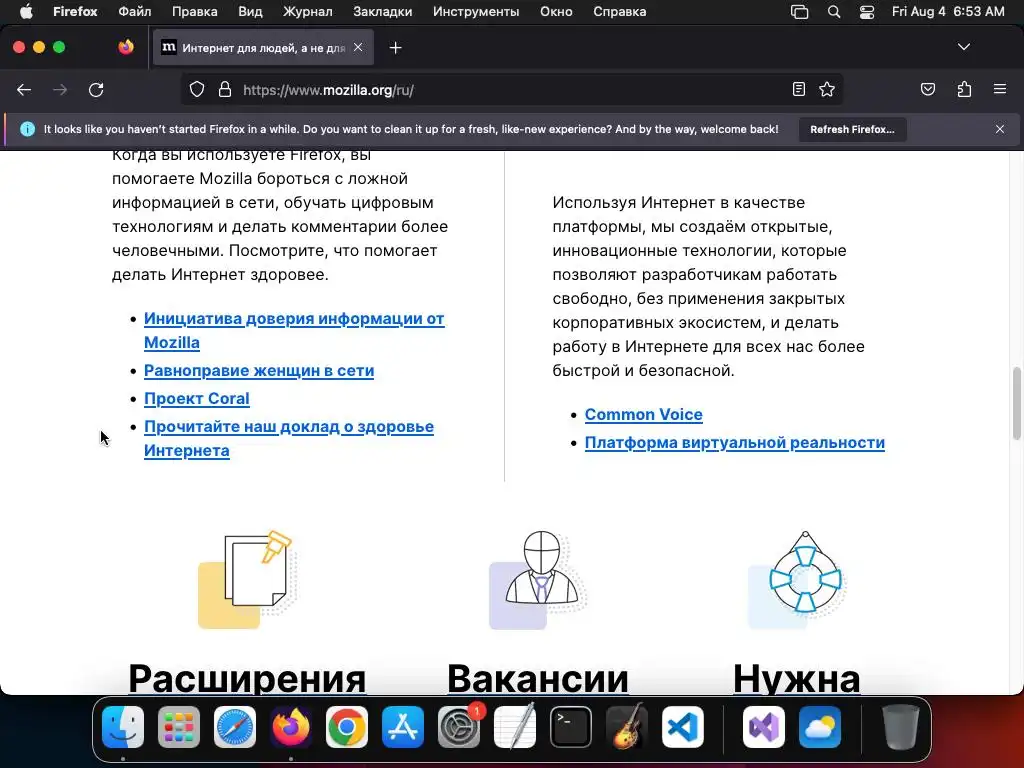1024x768 pixels.
Task: Open Платформа виртуальной реальности link
Action: [x=735, y=443]
